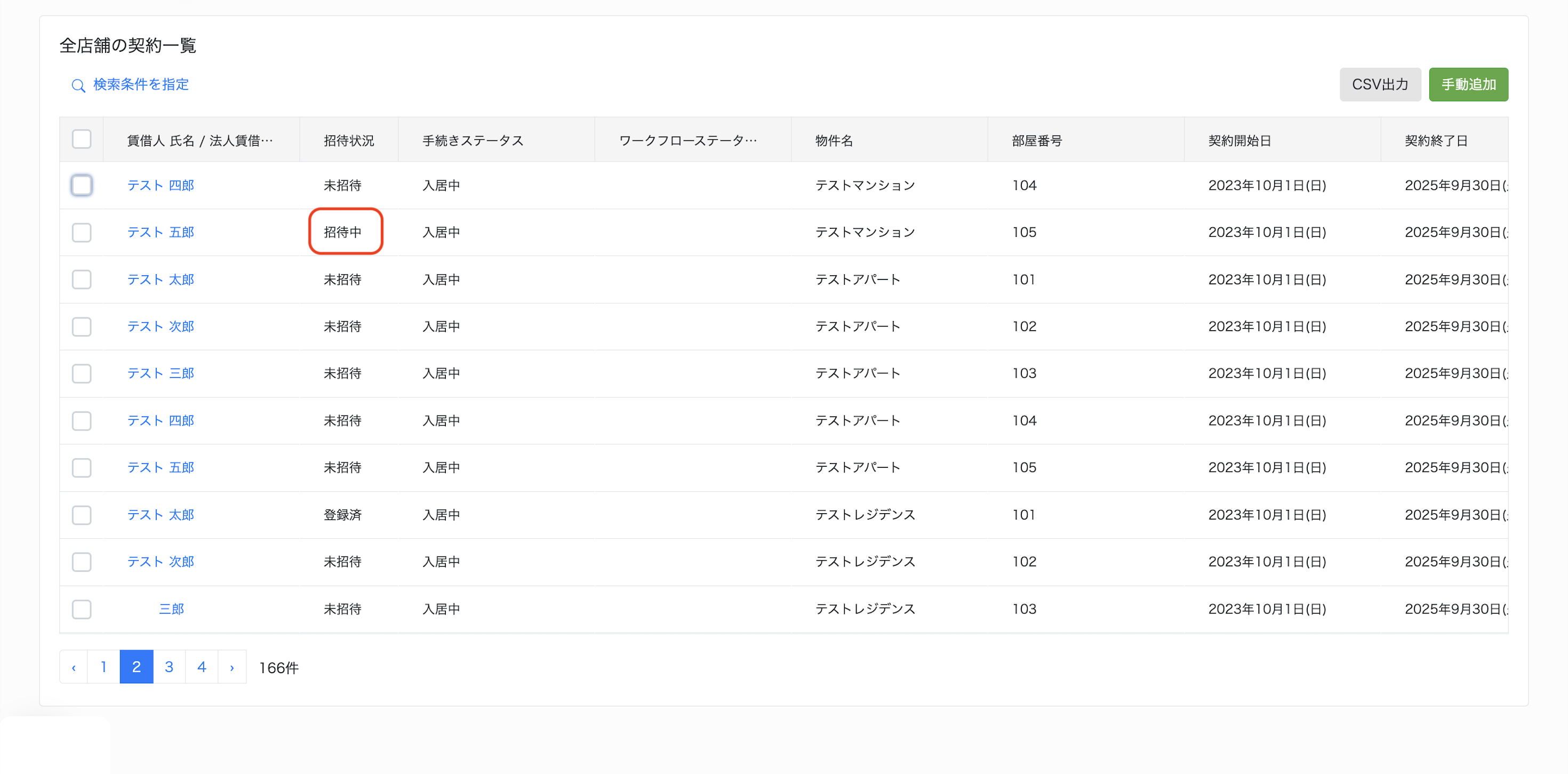This screenshot has width=1568, height=774.
Task: Go to page 1 in pagination
Action: [x=103, y=667]
